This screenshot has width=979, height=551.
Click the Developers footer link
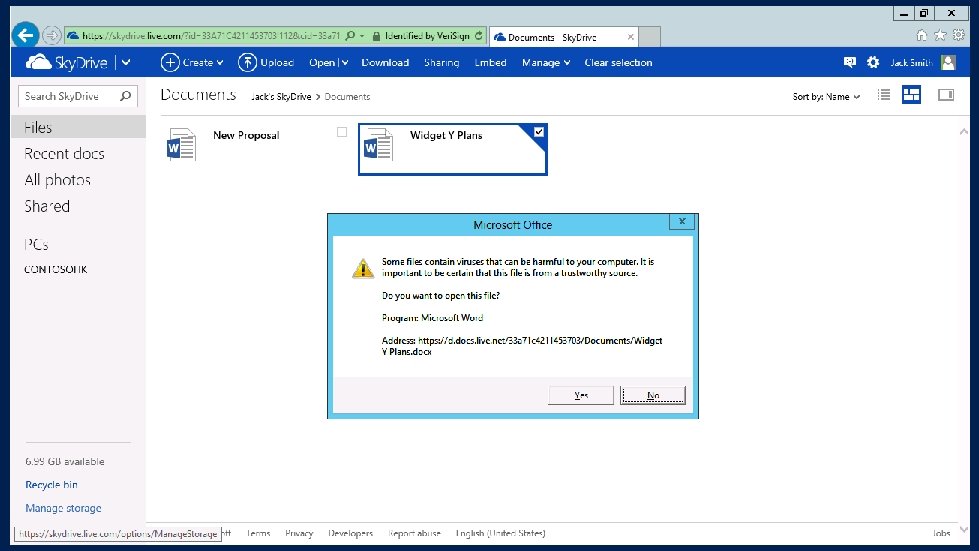coord(350,534)
